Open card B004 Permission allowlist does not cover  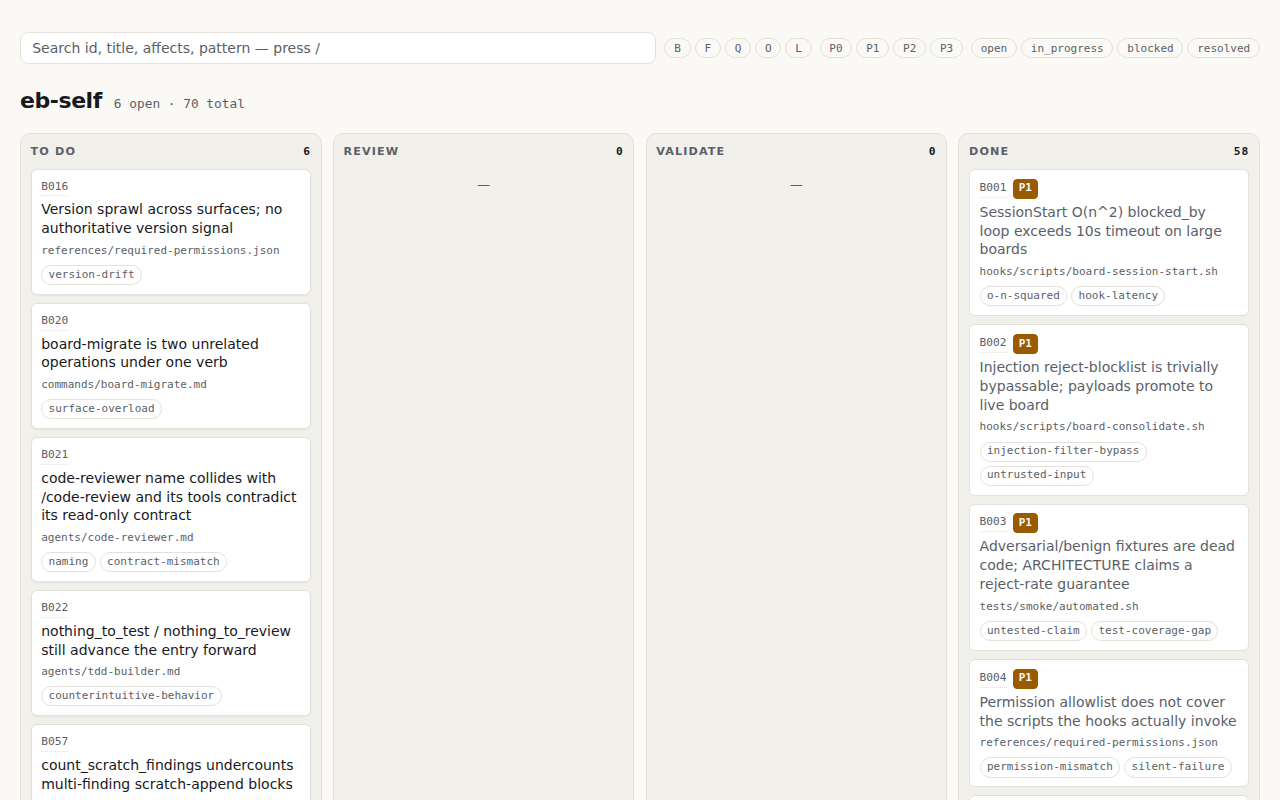[1109, 723]
